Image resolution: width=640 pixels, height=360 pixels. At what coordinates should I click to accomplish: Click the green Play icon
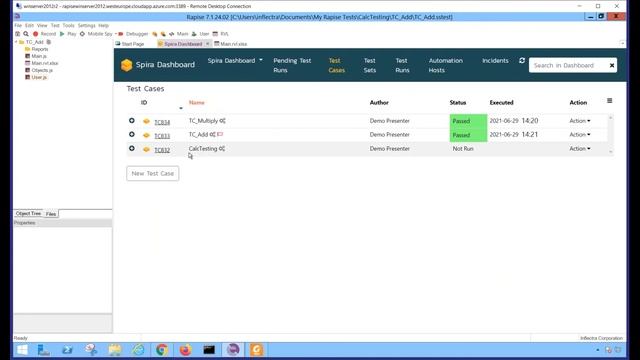coord(62,34)
